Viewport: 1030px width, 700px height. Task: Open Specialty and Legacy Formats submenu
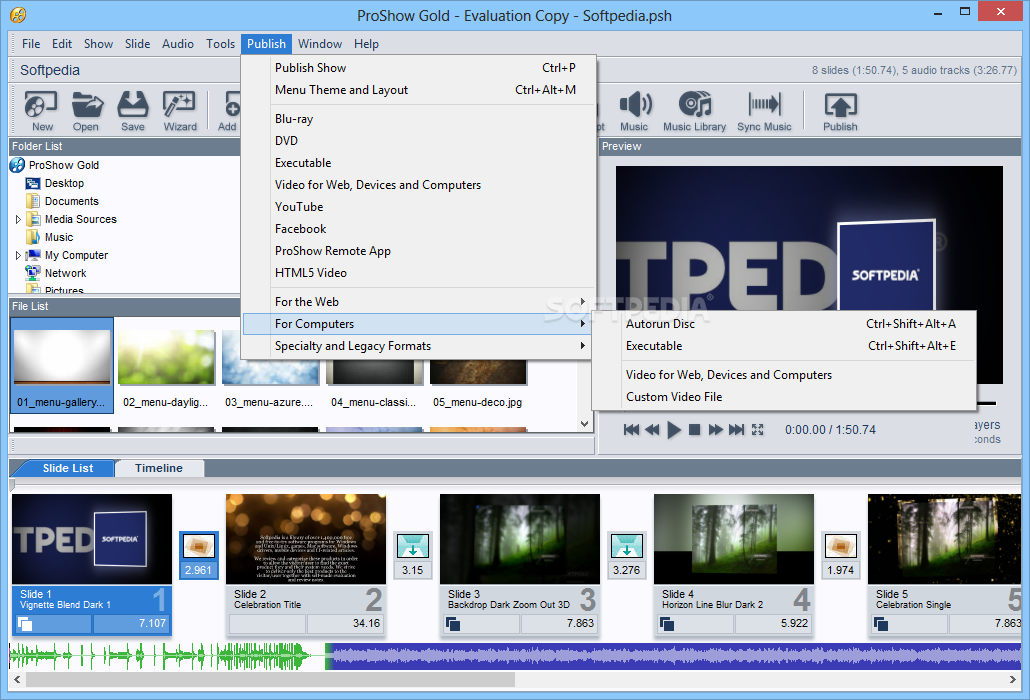[419, 346]
